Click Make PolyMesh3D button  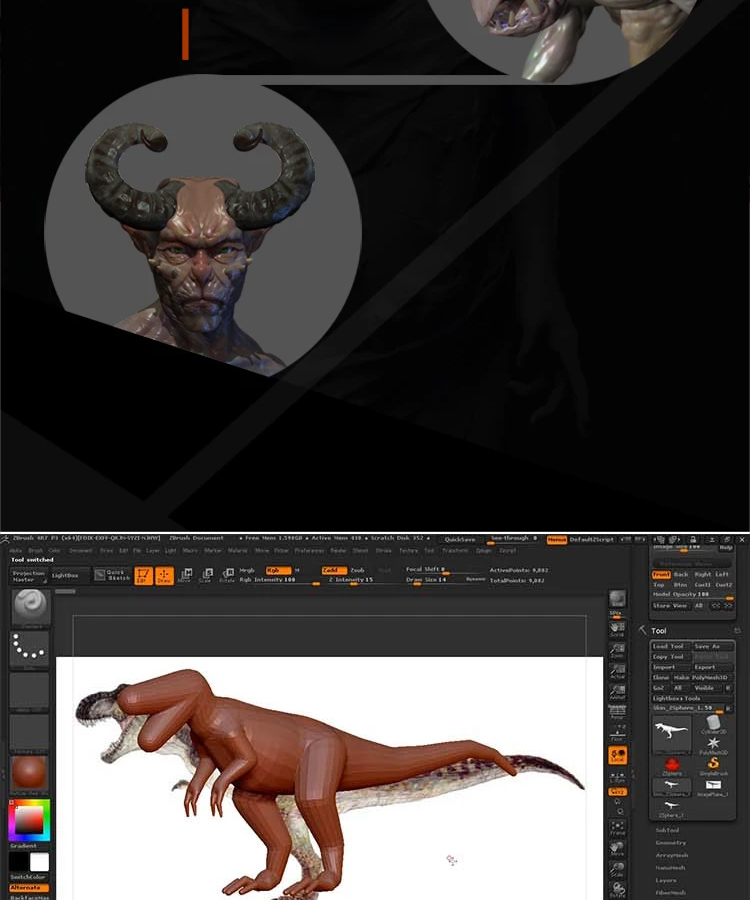(x=701, y=677)
